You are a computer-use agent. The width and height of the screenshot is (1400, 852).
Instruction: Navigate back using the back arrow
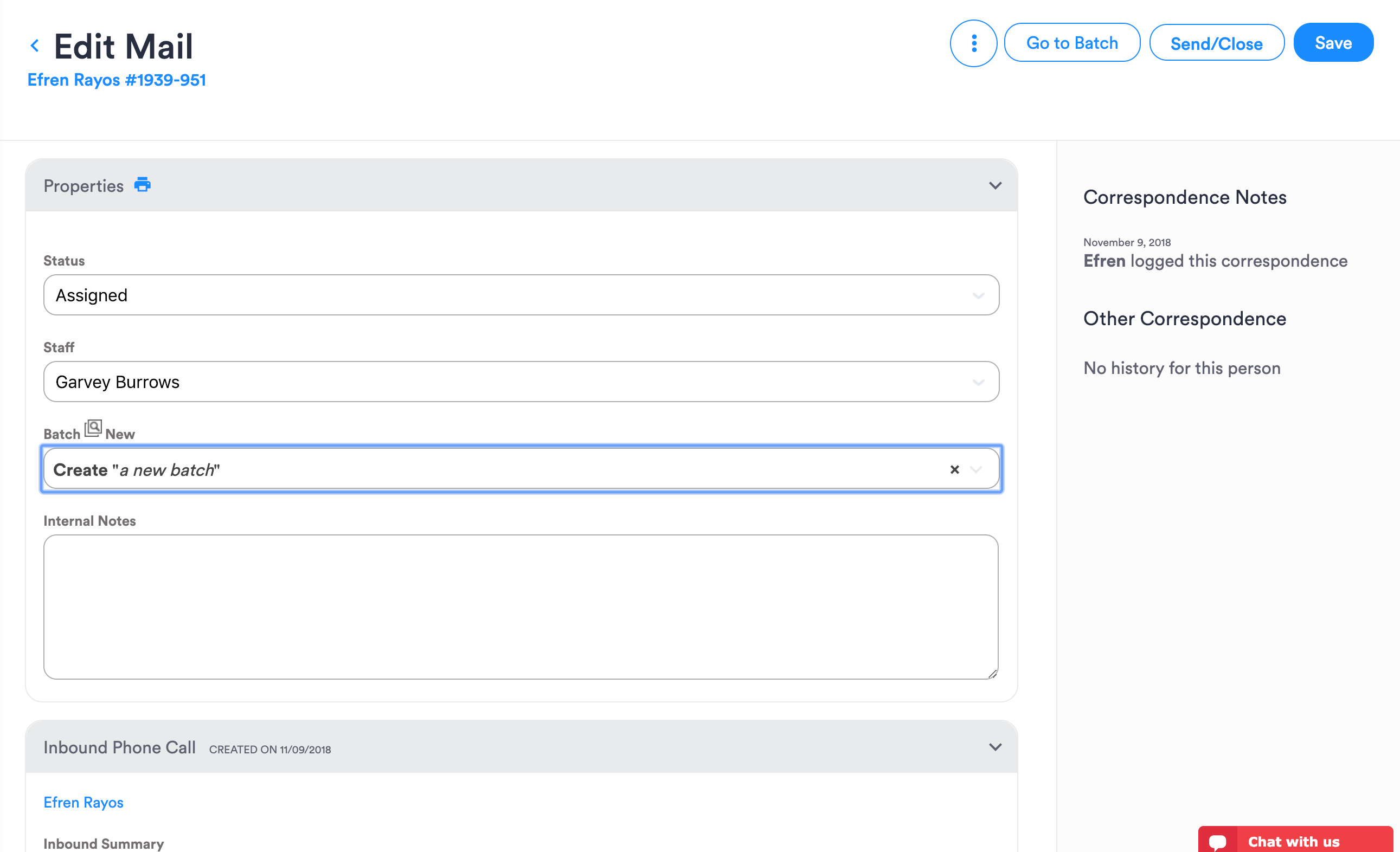[x=35, y=46]
